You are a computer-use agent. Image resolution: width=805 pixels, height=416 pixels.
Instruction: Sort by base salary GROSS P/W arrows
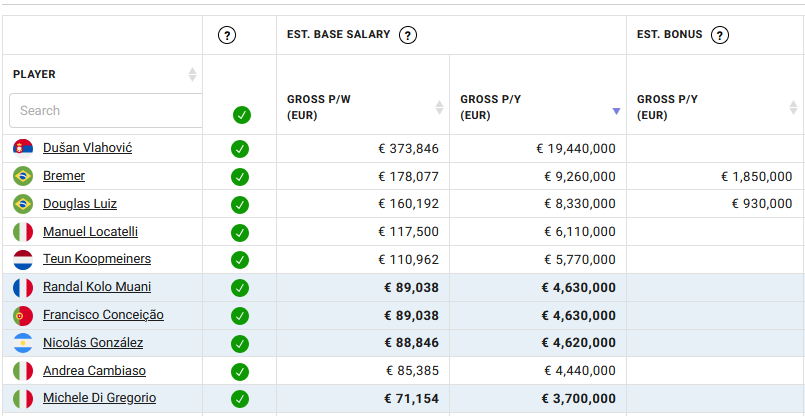click(x=439, y=107)
